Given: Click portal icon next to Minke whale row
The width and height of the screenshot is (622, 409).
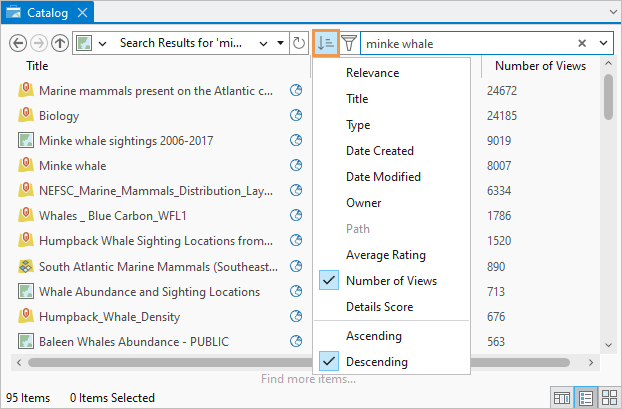Looking at the screenshot, I should 296,166.
